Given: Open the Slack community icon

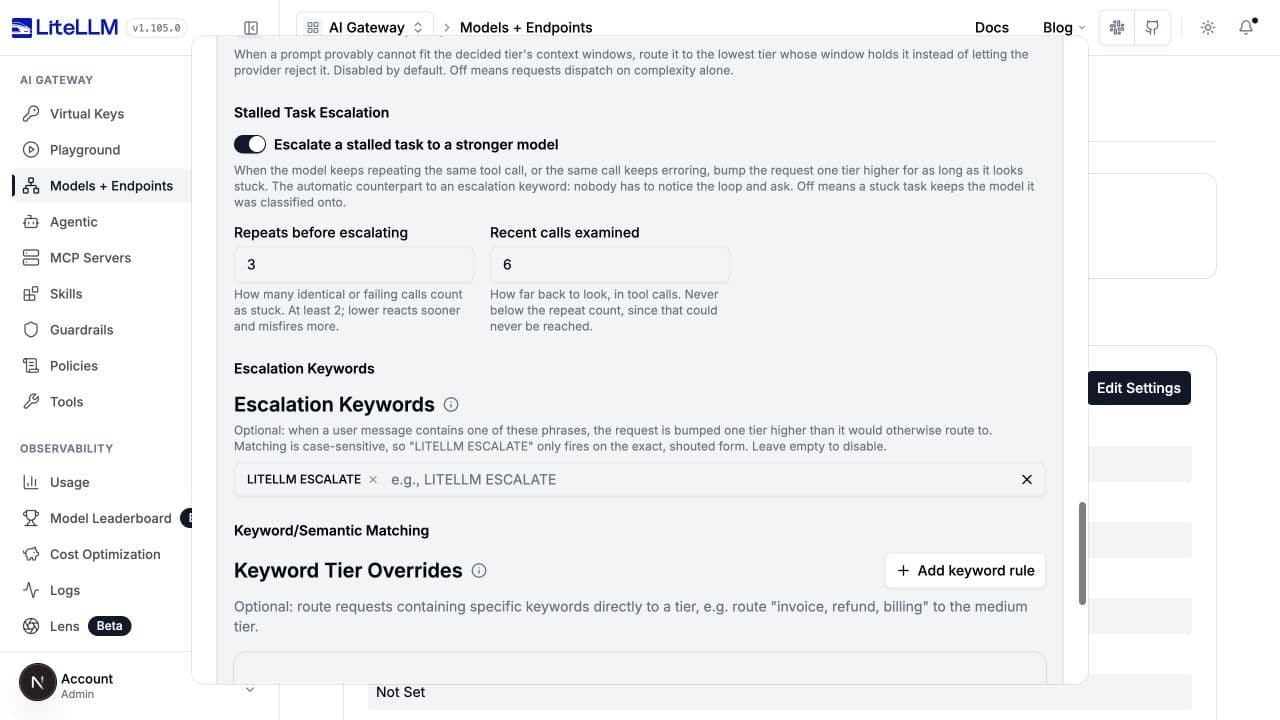Looking at the screenshot, I should 1118,27.
